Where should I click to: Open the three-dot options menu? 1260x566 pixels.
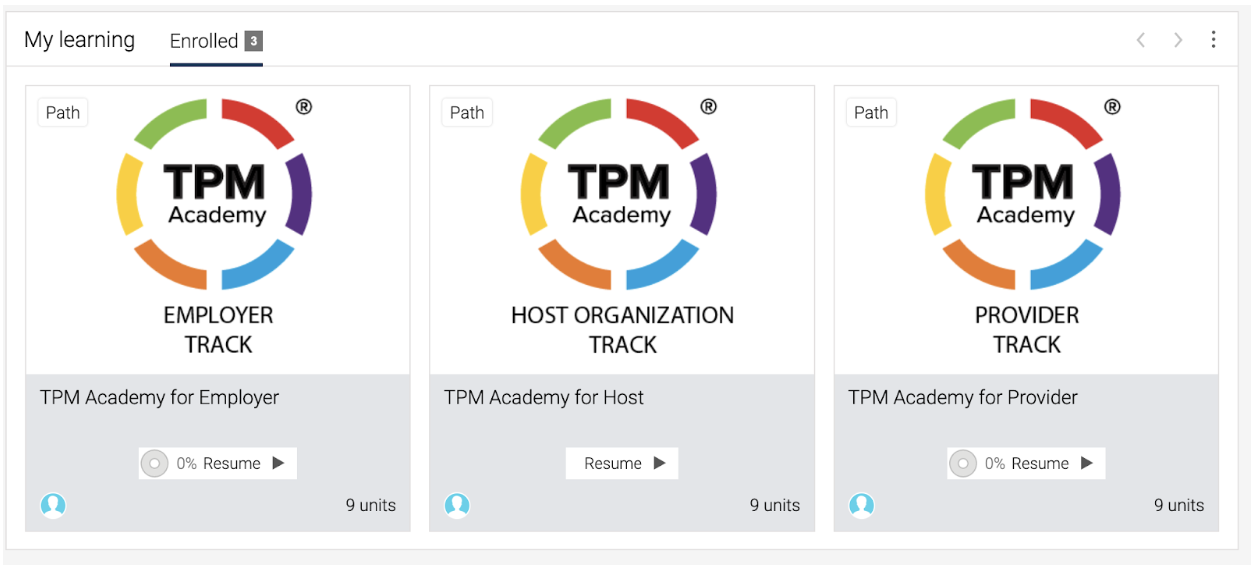(1213, 39)
